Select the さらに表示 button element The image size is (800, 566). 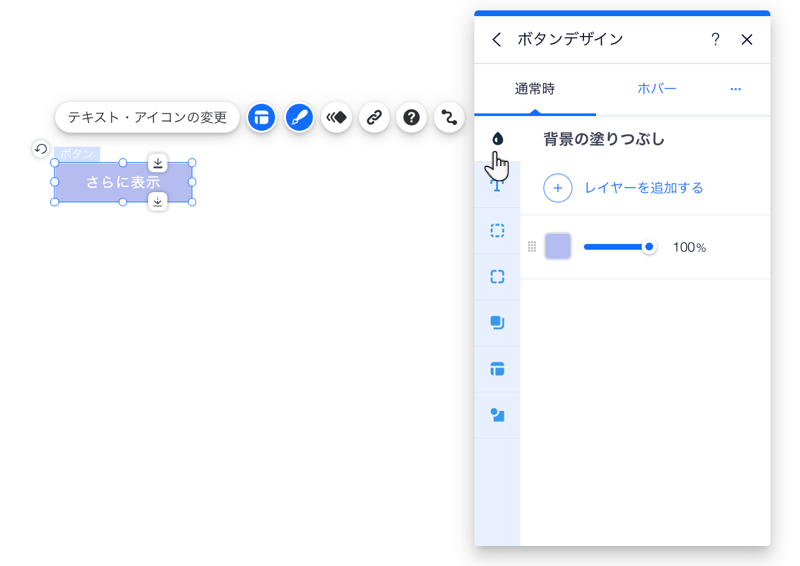click(x=123, y=182)
